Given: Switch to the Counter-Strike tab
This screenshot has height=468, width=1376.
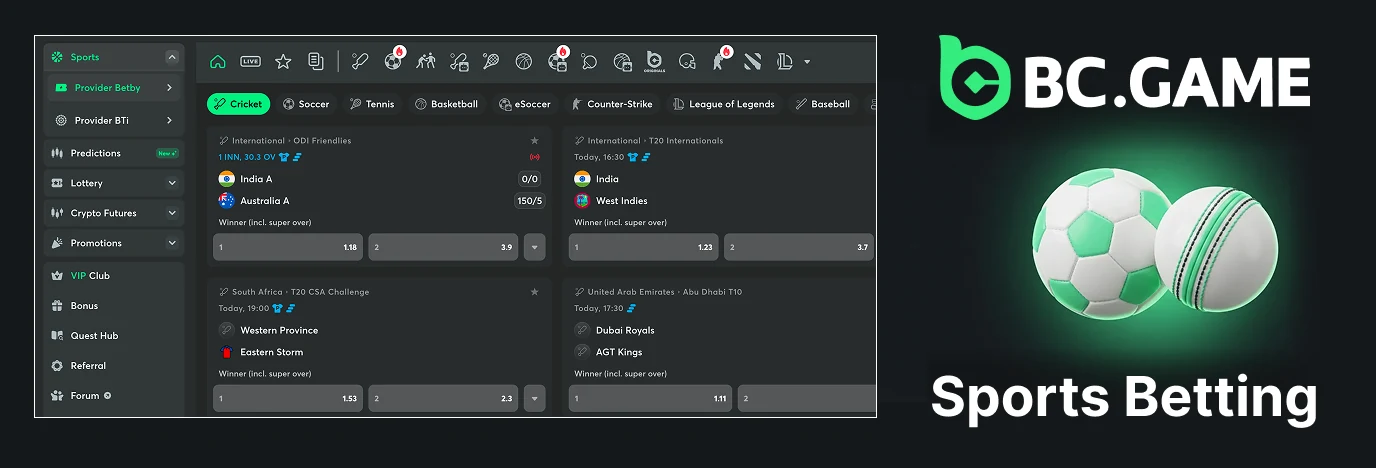Looking at the screenshot, I should pyautogui.click(x=612, y=104).
